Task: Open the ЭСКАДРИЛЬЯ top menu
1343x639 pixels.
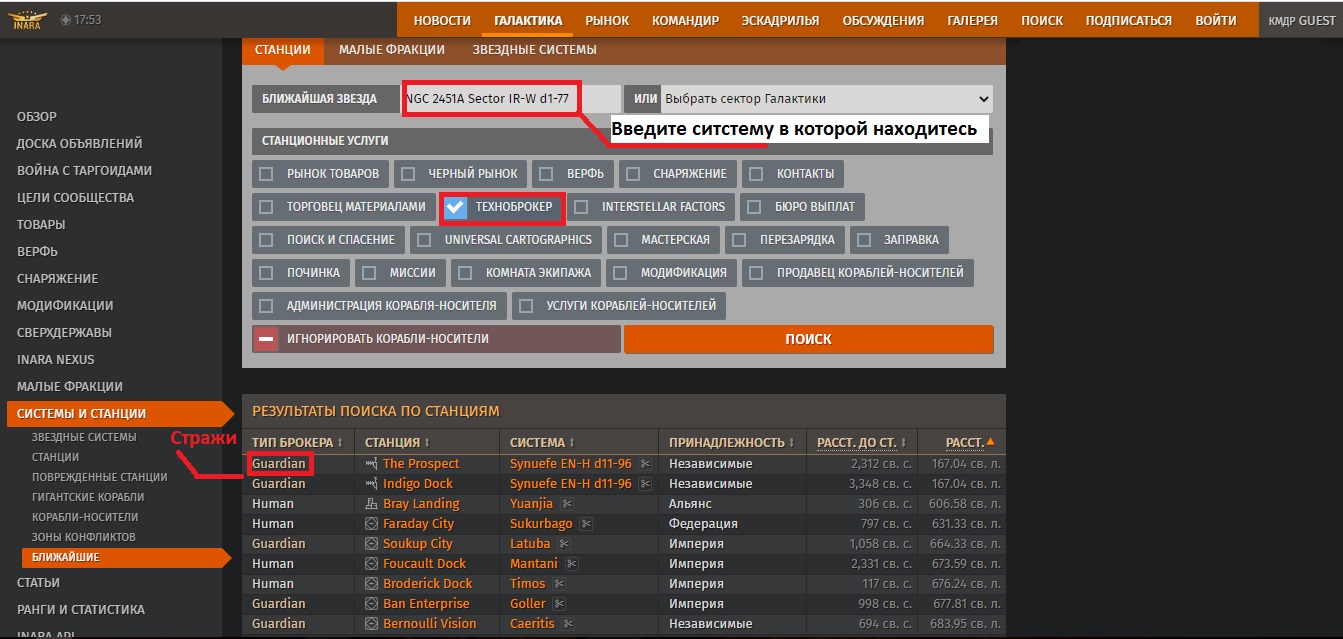Action: tap(780, 20)
